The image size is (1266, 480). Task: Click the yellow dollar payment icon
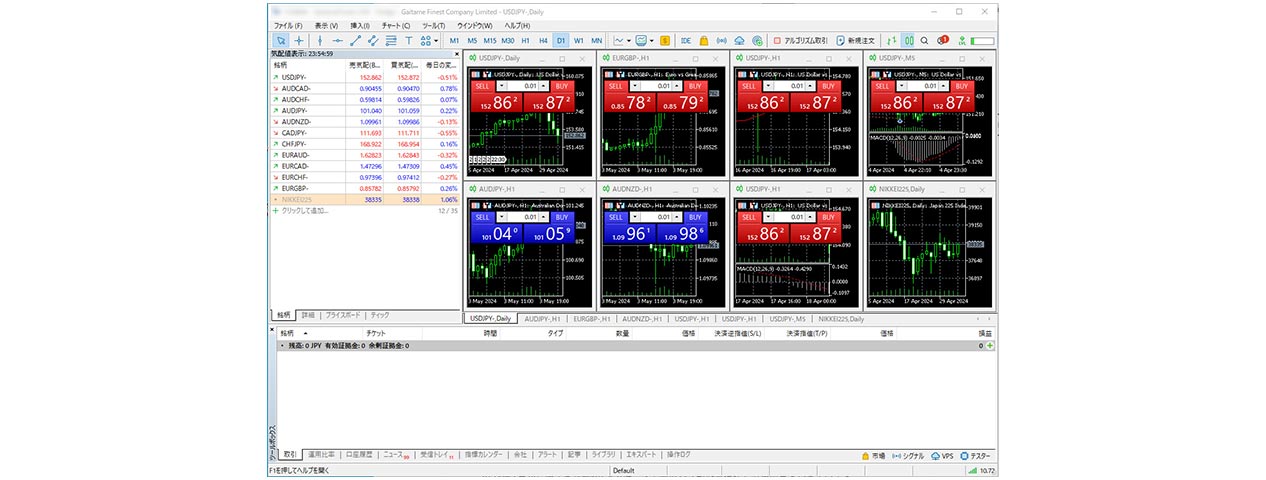click(x=665, y=41)
